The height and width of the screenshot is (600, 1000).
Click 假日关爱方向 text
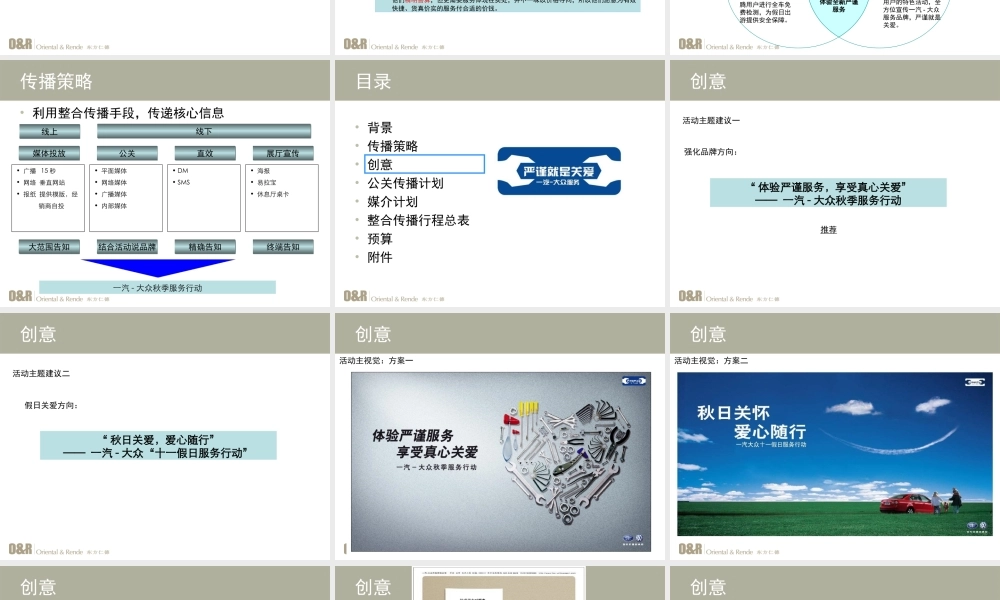(51, 405)
